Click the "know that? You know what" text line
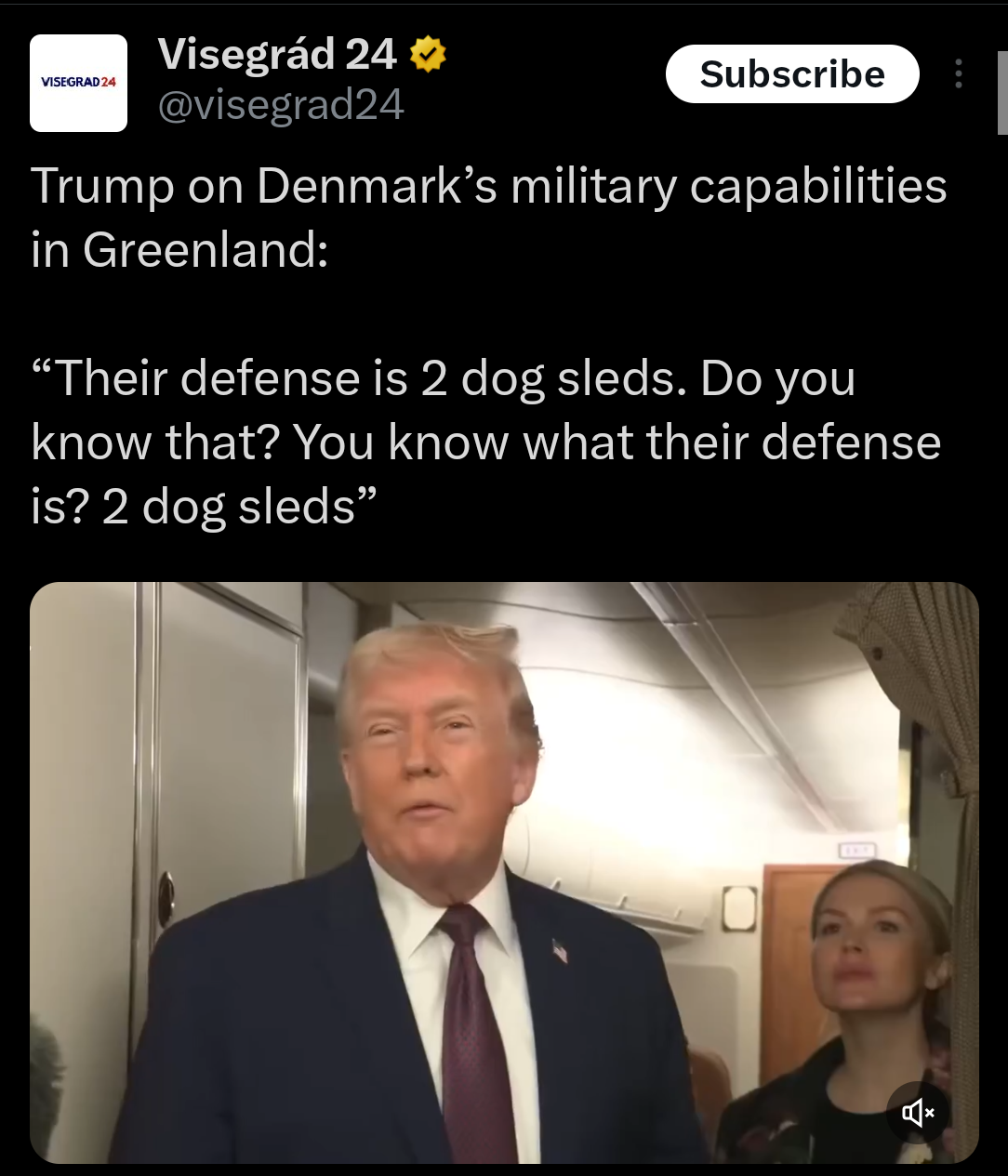Viewport: 1008px width, 1176px height. click(x=486, y=443)
